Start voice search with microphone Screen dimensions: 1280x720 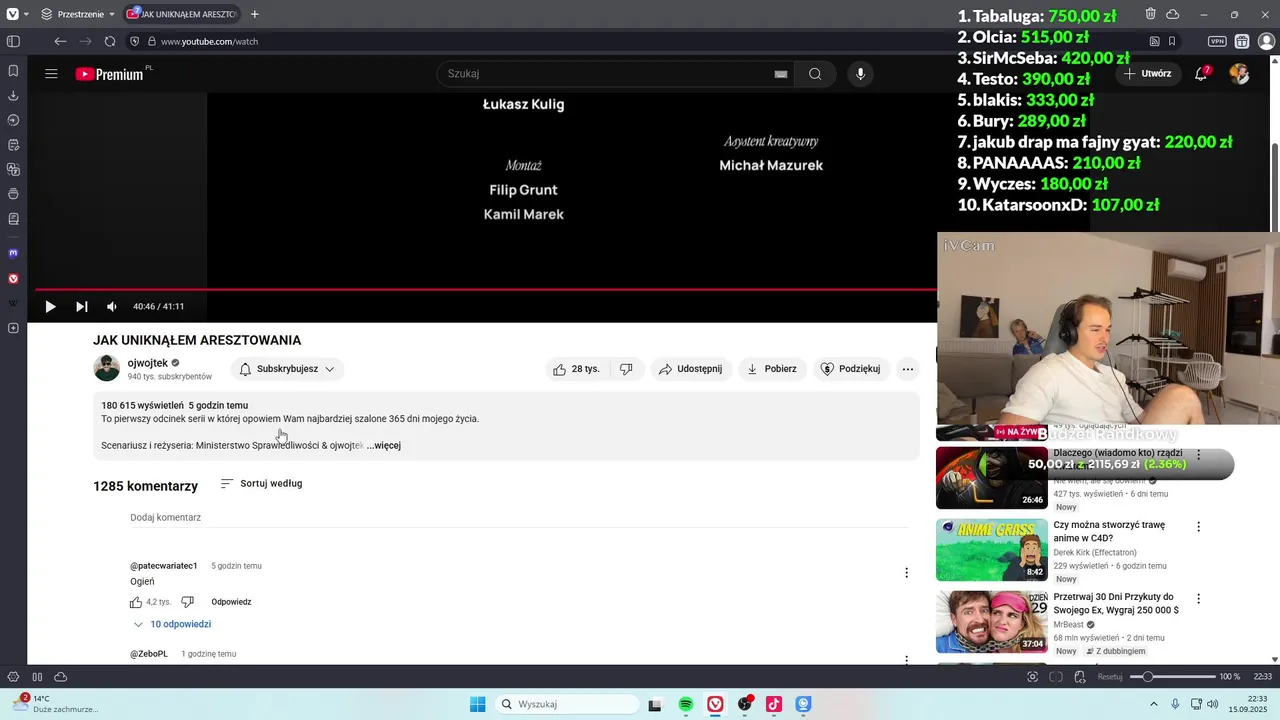pos(860,74)
